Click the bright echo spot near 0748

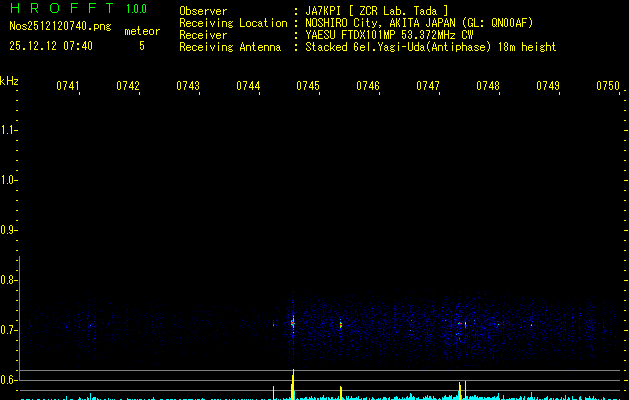(x=464, y=323)
